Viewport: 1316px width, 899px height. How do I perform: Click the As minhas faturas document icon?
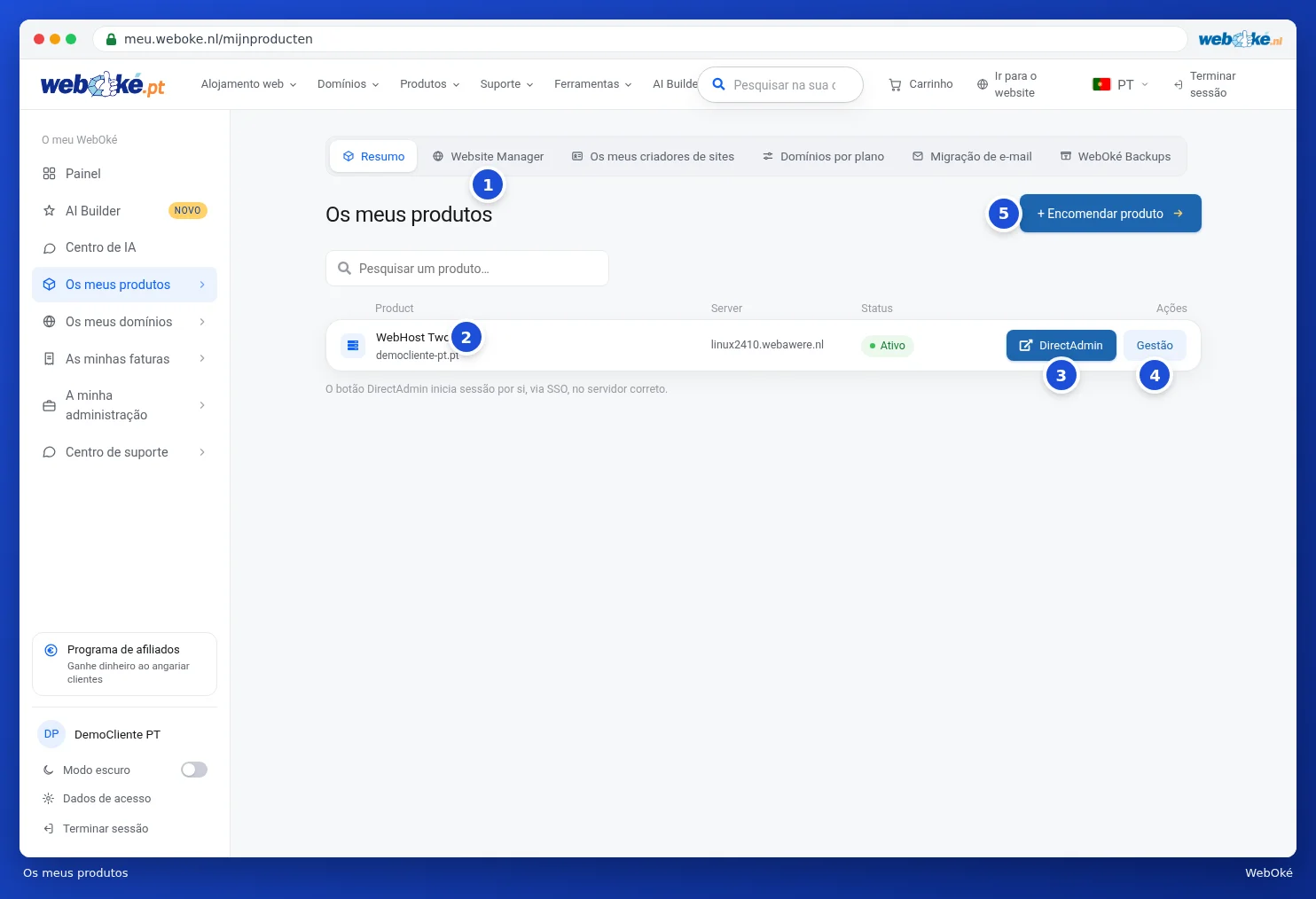49,359
